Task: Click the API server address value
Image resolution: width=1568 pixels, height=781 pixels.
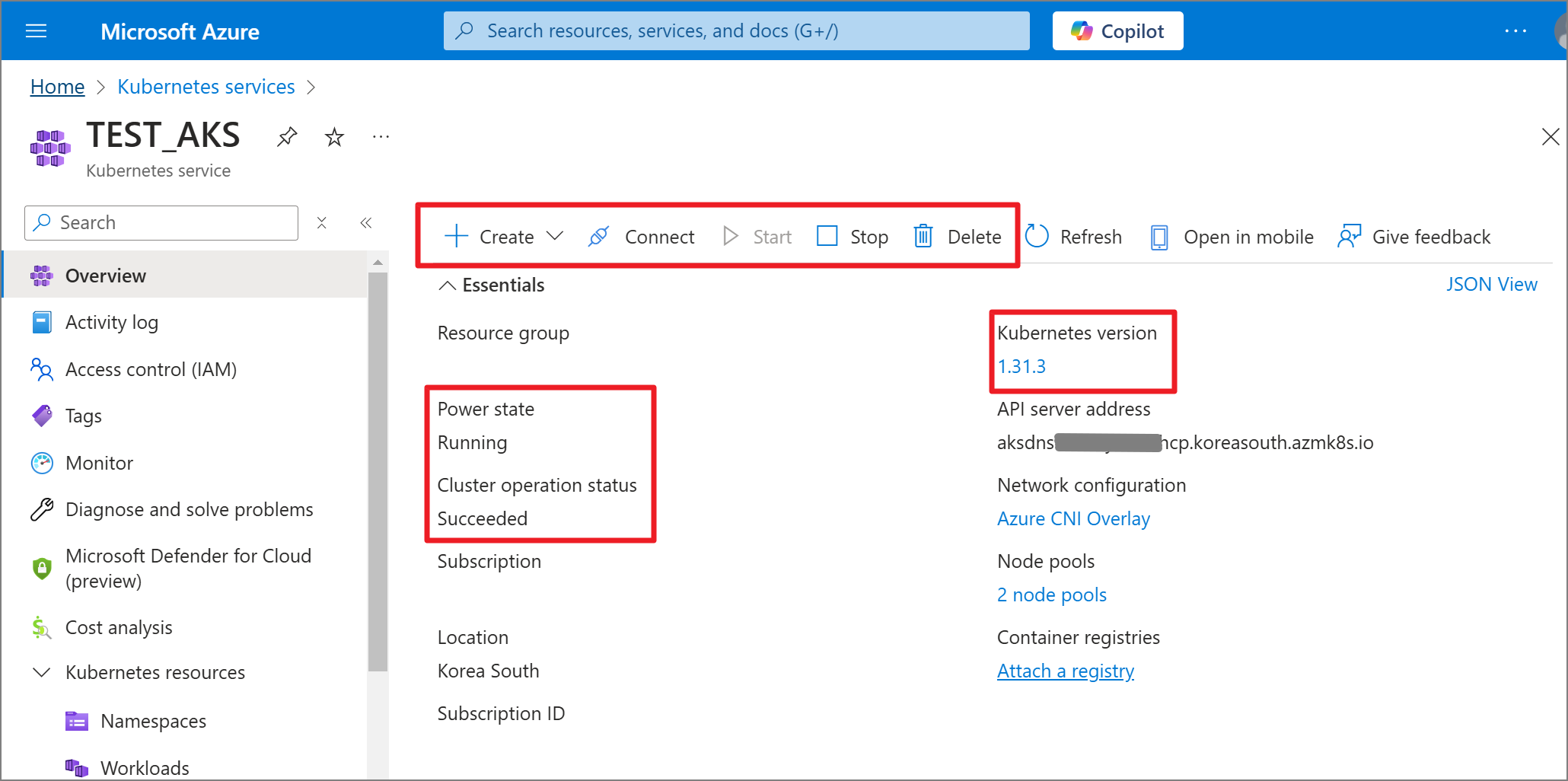Action: pyautogui.click(x=1185, y=443)
